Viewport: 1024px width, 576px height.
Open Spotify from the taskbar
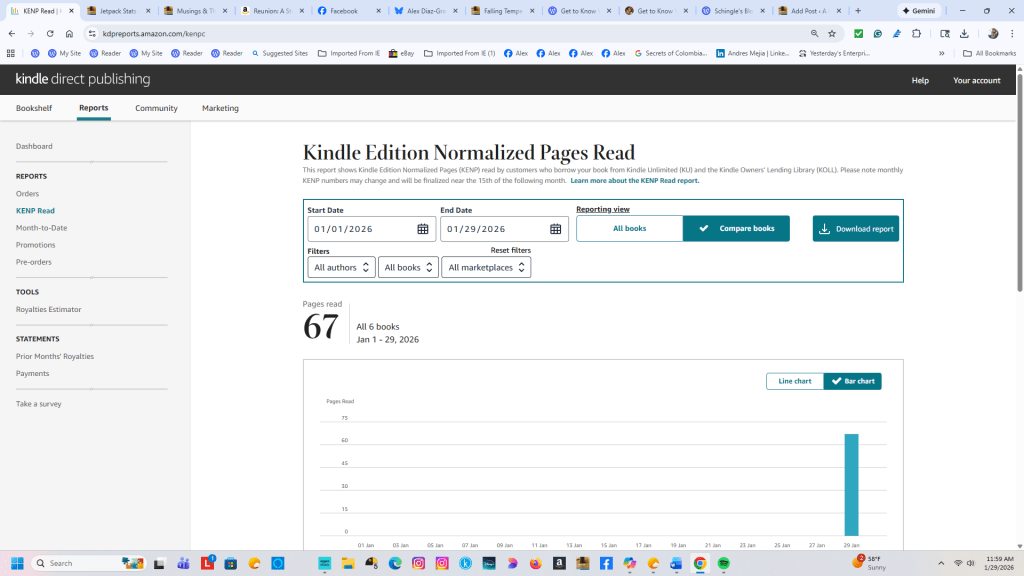[723, 563]
